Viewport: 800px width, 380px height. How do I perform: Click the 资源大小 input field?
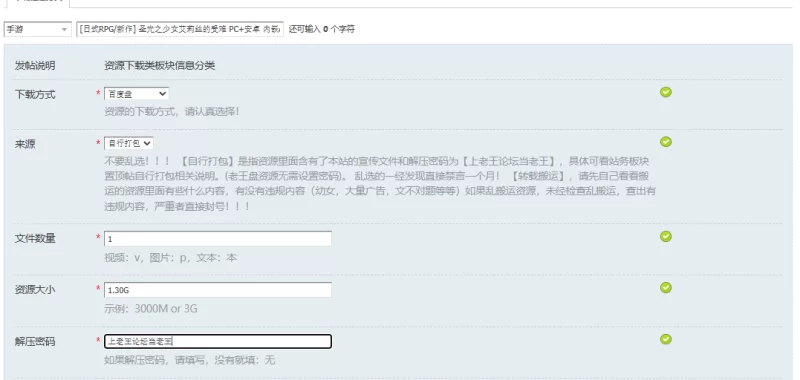pyautogui.click(x=218, y=290)
